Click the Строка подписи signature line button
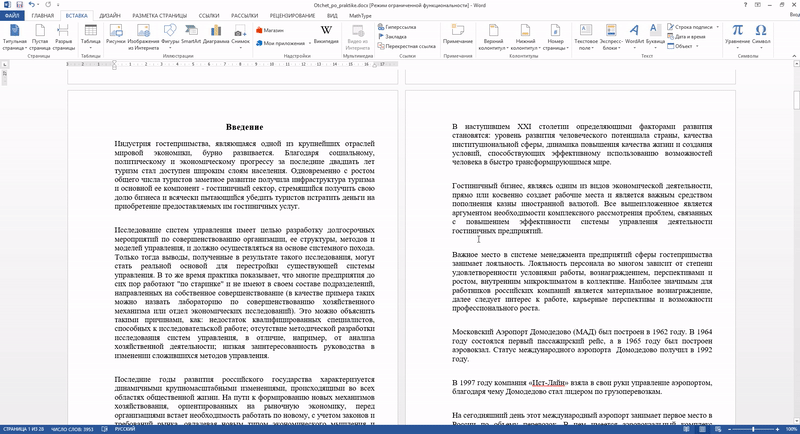The height and width of the screenshot is (434, 800). 690,27
